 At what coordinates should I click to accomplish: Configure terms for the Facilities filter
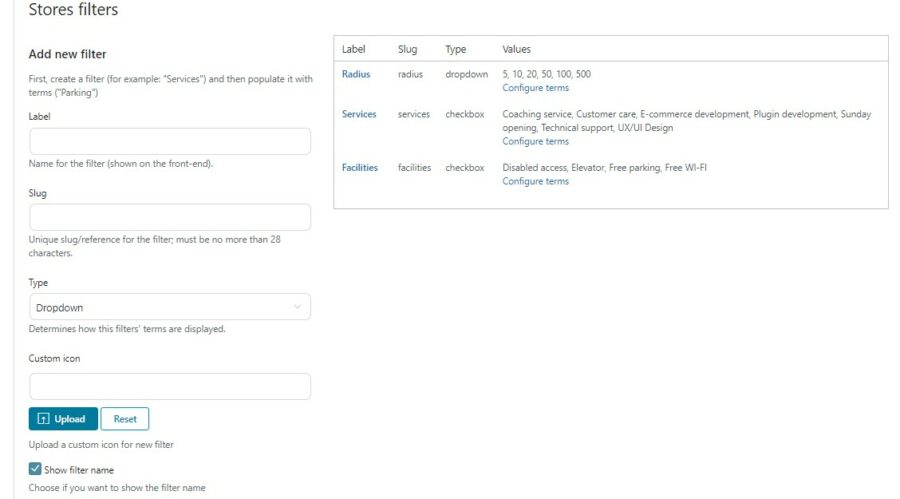[x=536, y=181]
